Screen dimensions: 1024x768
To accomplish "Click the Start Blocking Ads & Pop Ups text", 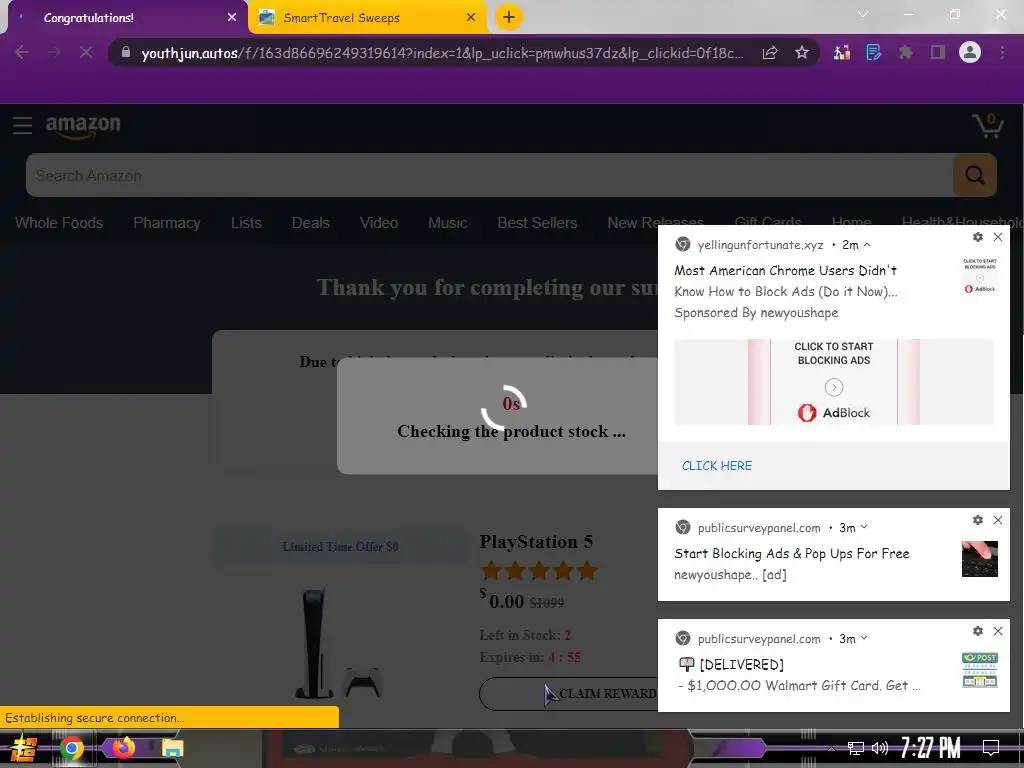I will 792,553.
